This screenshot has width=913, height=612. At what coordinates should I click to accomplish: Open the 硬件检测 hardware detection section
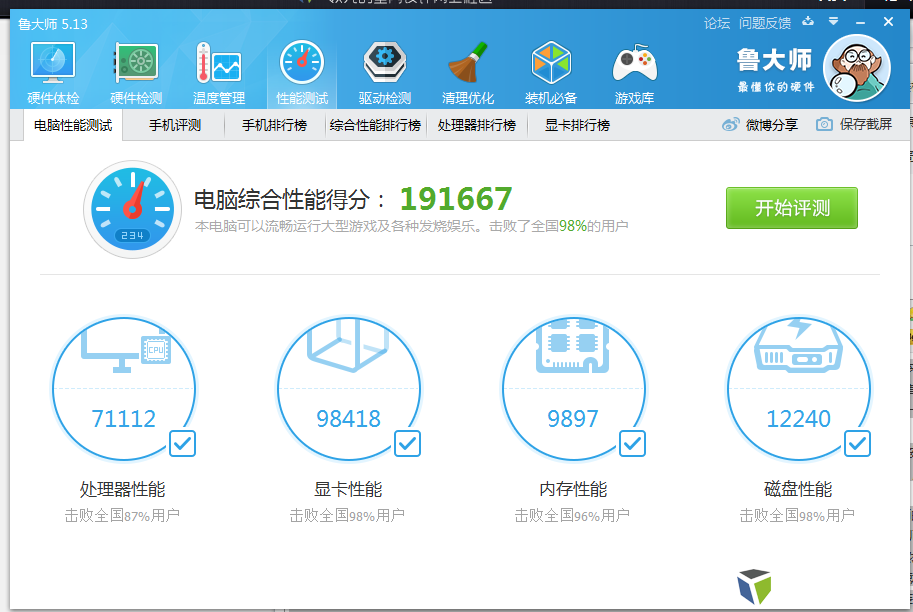[x=136, y=73]
